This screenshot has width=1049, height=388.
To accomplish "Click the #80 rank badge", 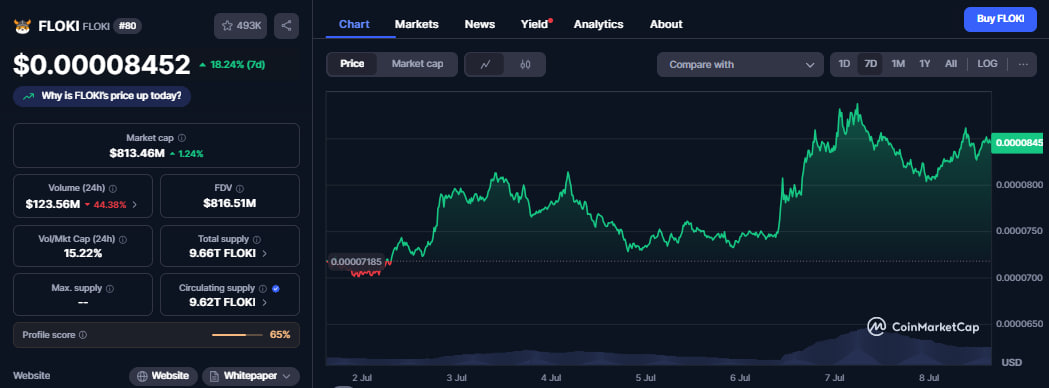I will (x=127, y=26).
